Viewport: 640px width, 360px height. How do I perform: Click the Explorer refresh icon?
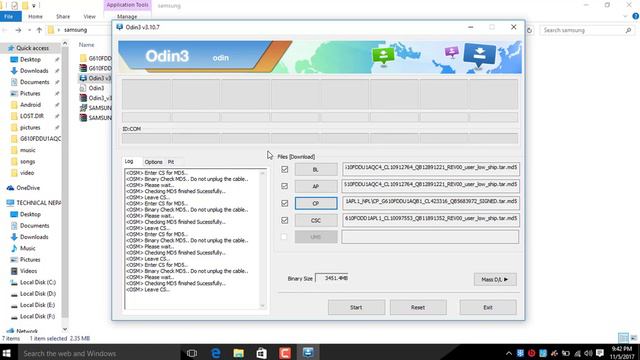click(529, 30)
